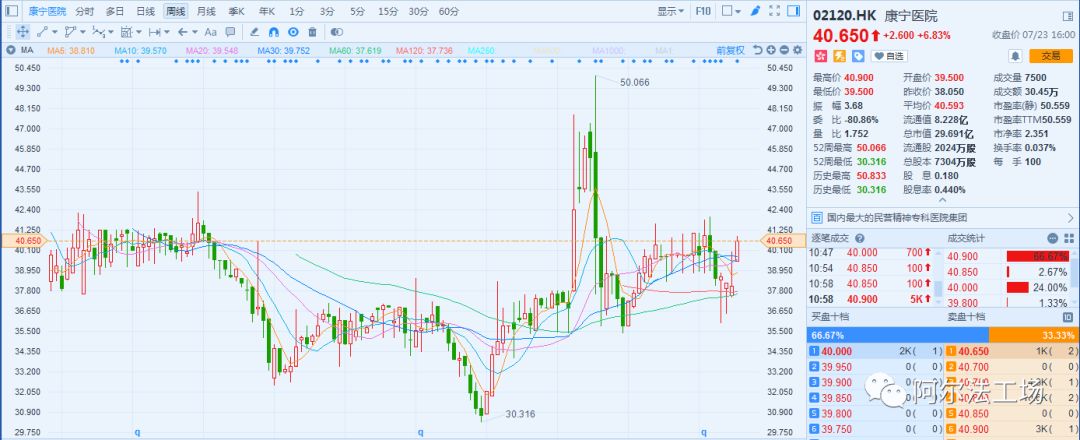
Task: Click the undo/reset chart arrow icon
Action: tap(758, 50)
